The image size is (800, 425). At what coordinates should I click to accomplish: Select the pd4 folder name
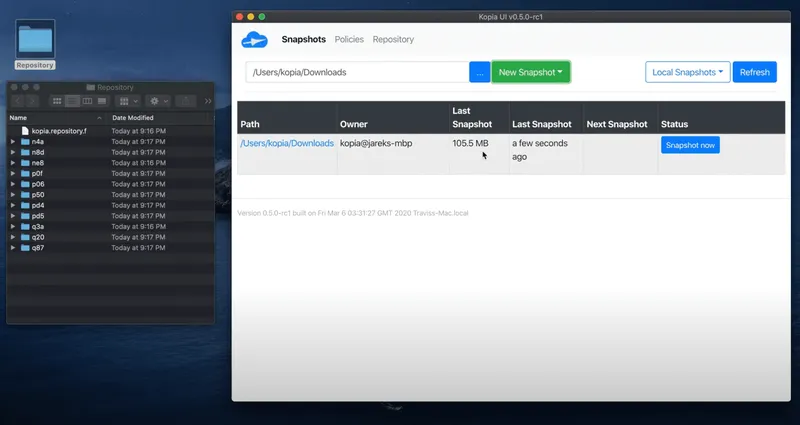38,206
